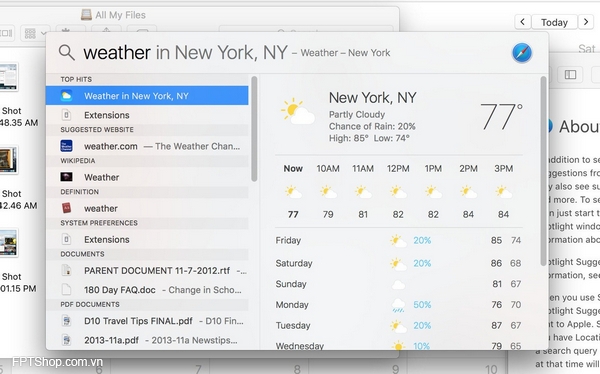The width and height of the screenshot is (600, 374).
Task: Click the PDF DOCUMENTS section header
Action: coord(90,304)
